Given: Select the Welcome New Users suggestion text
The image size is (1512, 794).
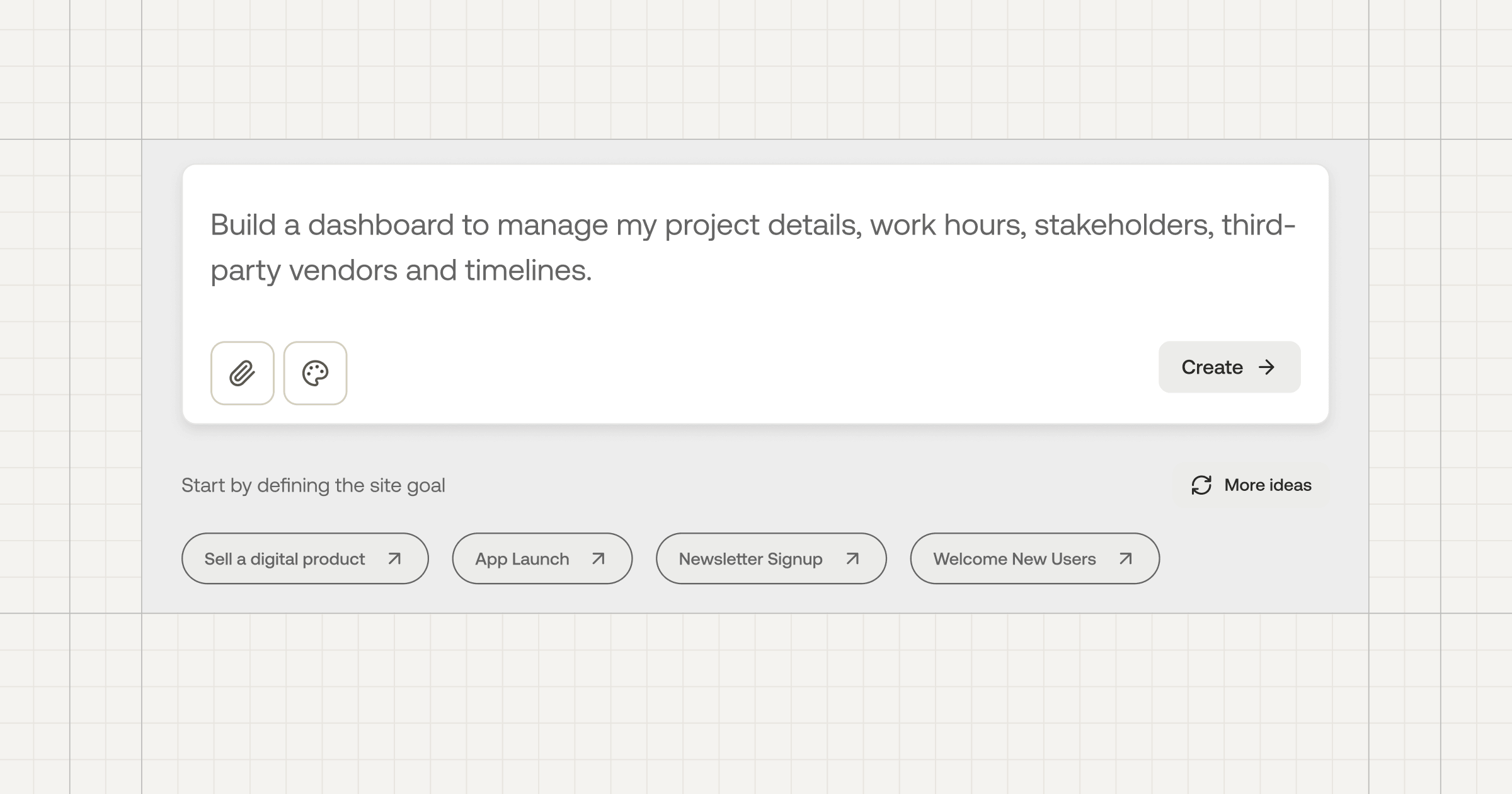Looking at the screenshot, I should [x=1014, y=559].
